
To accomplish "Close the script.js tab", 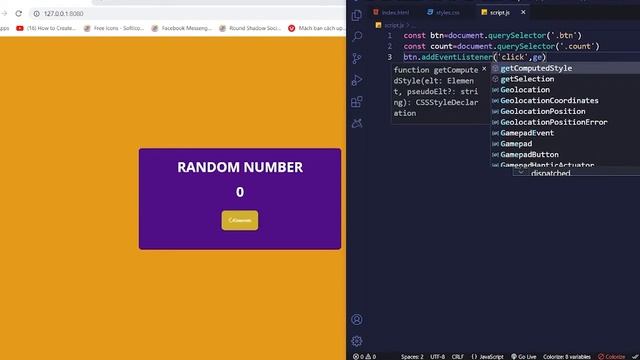I will [523, 12].
